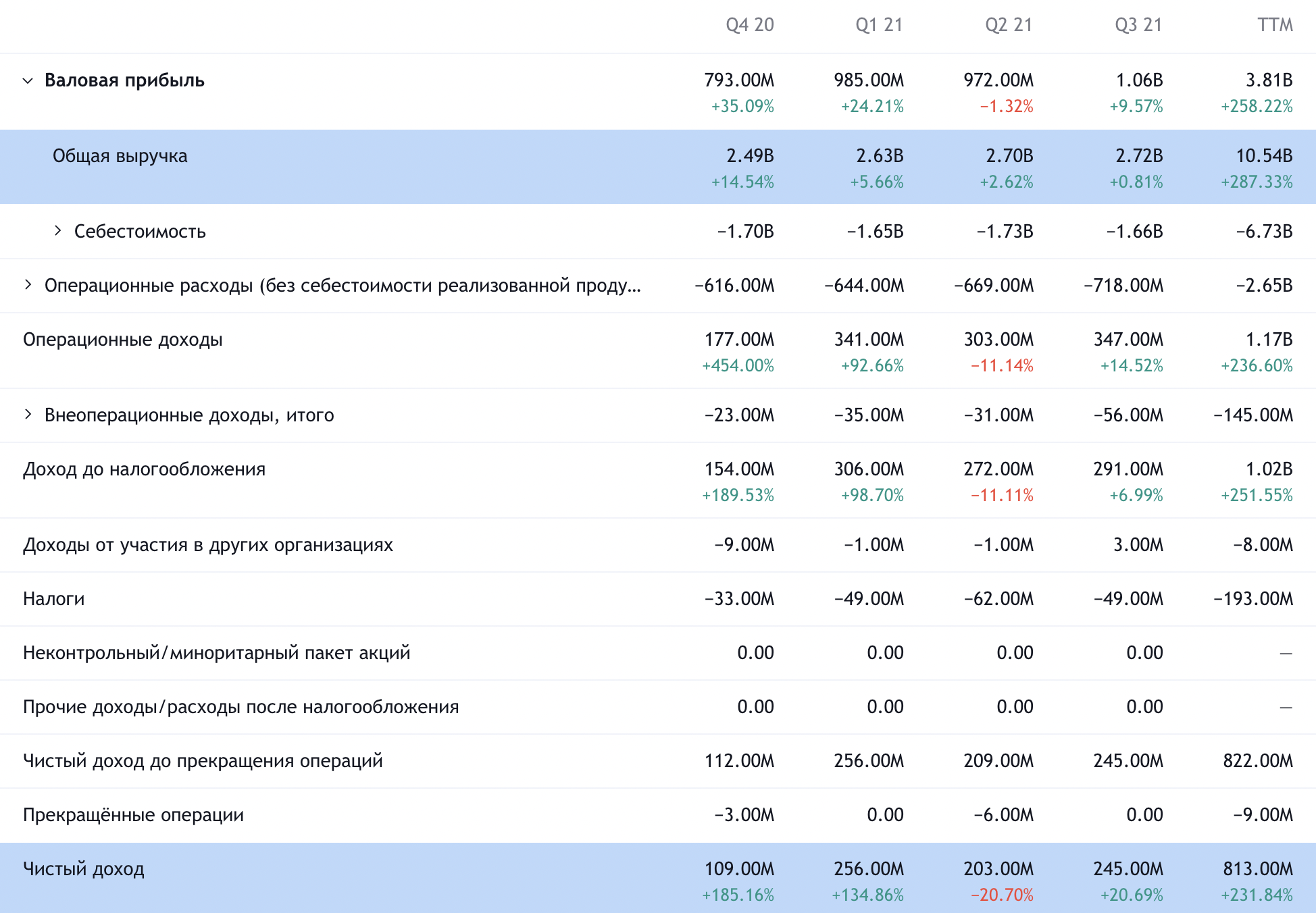This screenshot has width=1316, height=913.
Task: Click revenue growth +287.33%
Action: [x=1257, y=182]
